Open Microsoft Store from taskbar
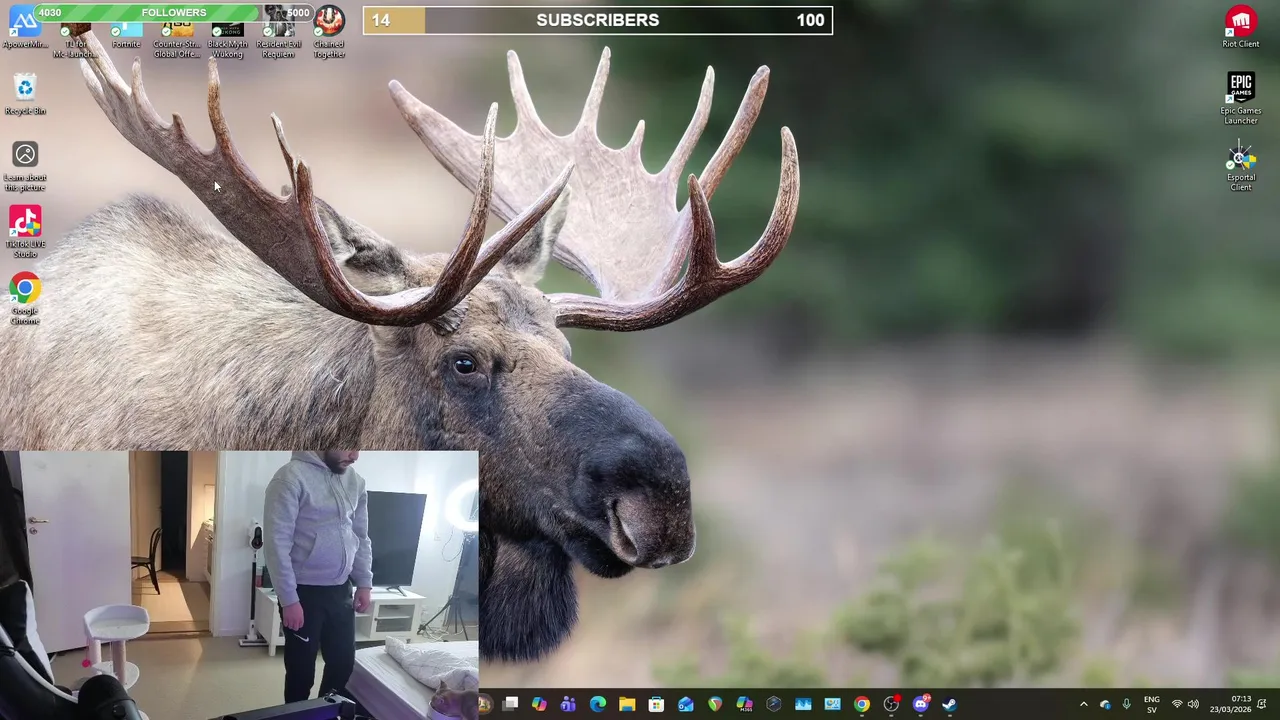Viewport: 1280px width, 720px height. pyautogui.click(x=656, y=705)
